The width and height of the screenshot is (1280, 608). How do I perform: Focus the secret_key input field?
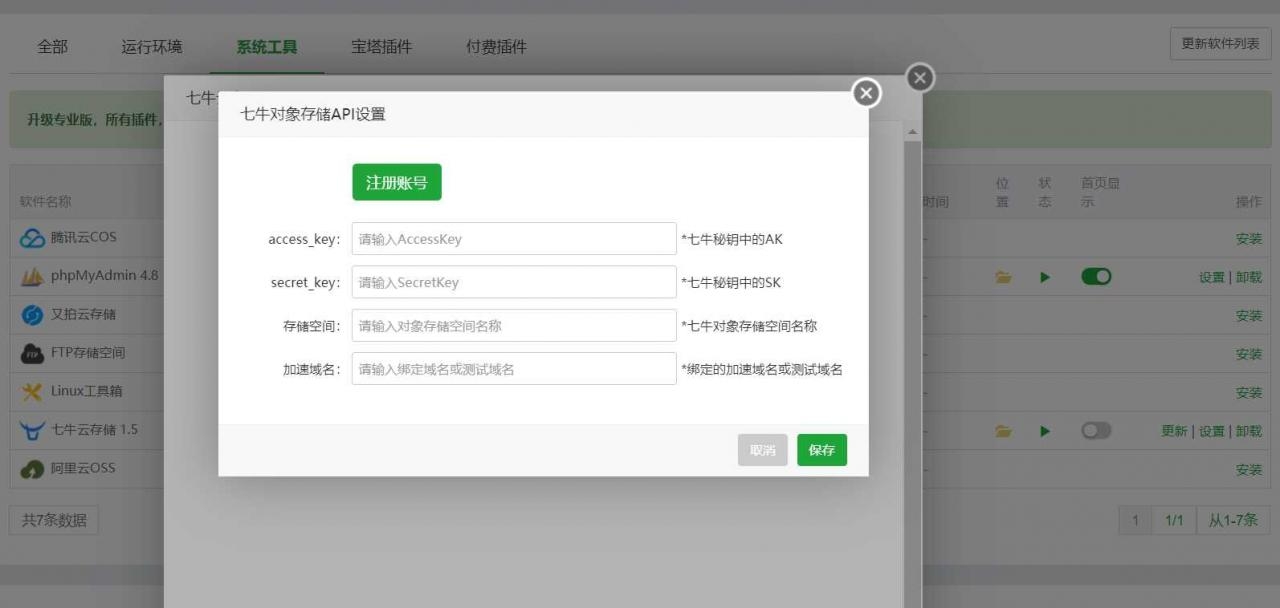[x=514, y=282]
